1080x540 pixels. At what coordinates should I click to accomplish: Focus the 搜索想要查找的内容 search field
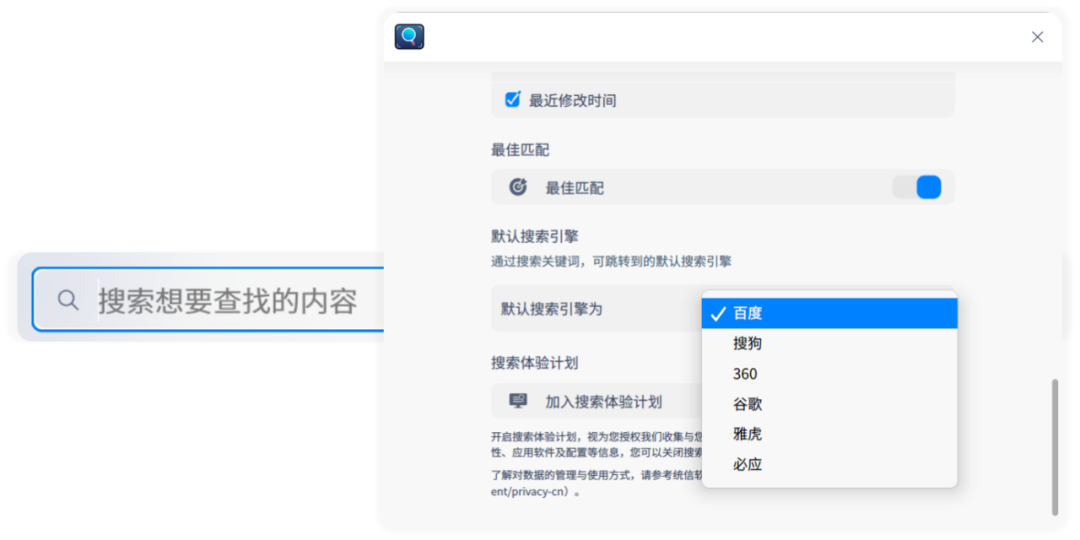coord(209,300)
